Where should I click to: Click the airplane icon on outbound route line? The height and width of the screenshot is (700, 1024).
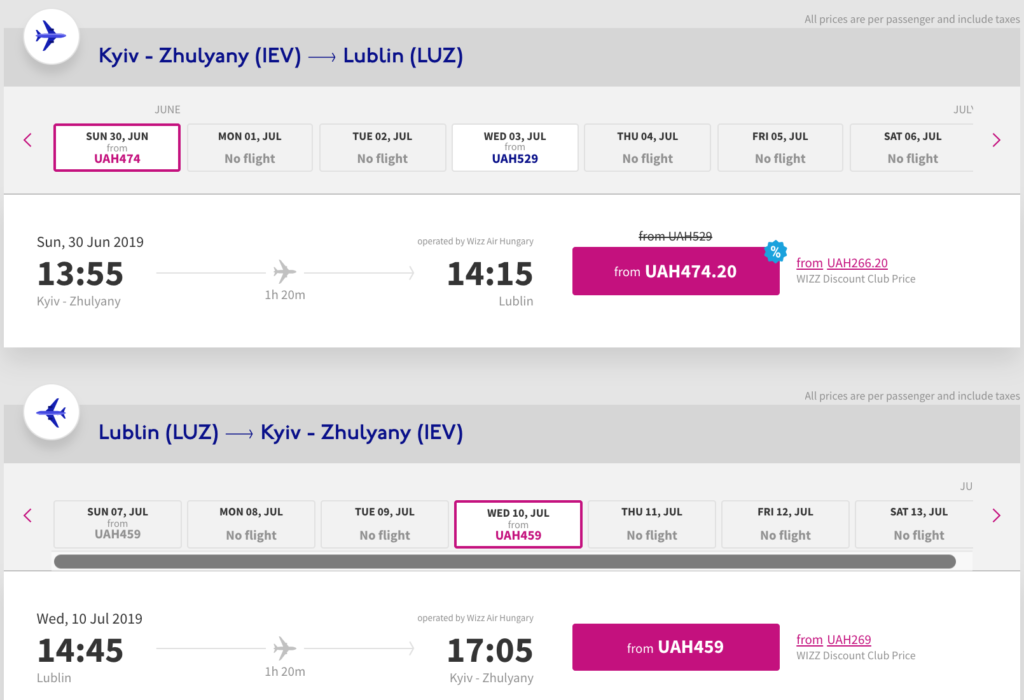tap(285, 271)
